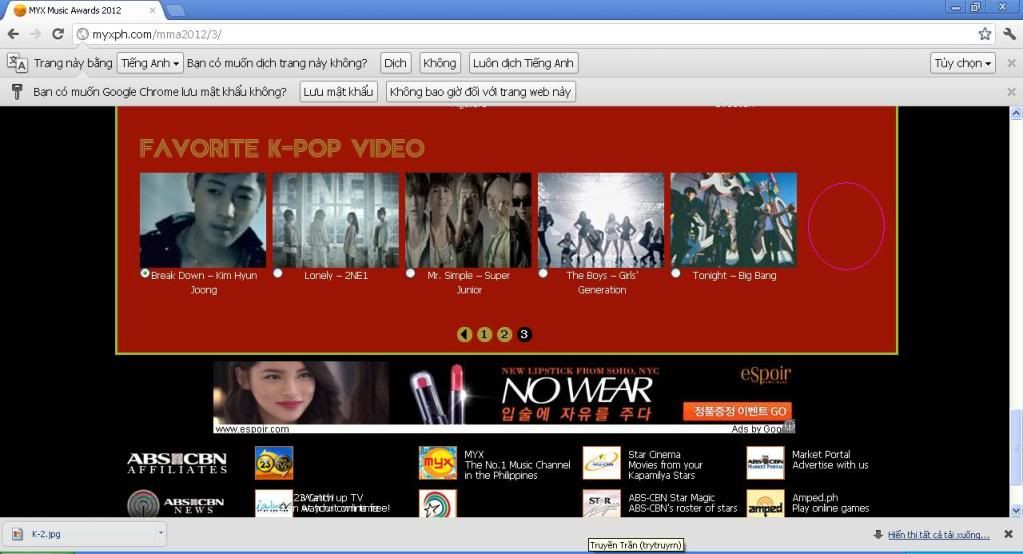Vote for Break Down – Kim Hyun Joong

145,273
